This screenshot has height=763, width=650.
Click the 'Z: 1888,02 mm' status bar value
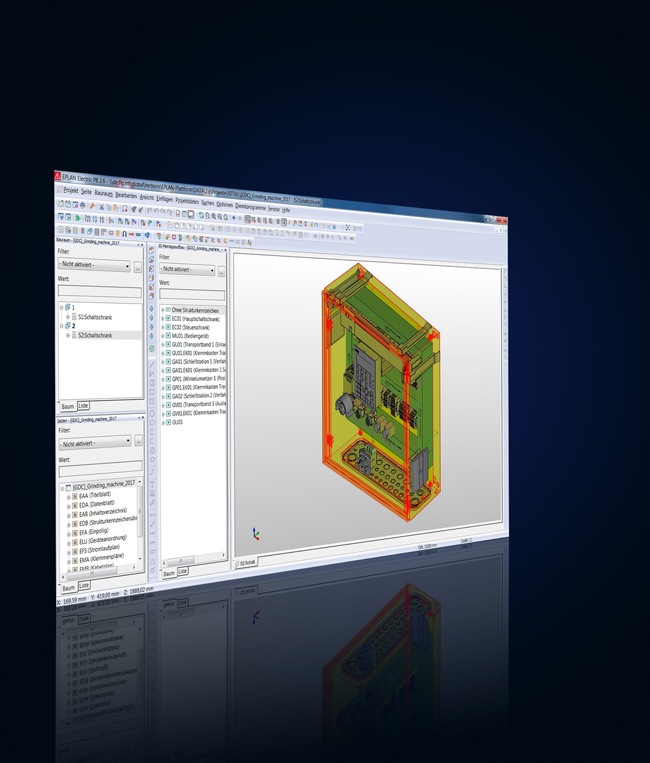coord(138,591)
